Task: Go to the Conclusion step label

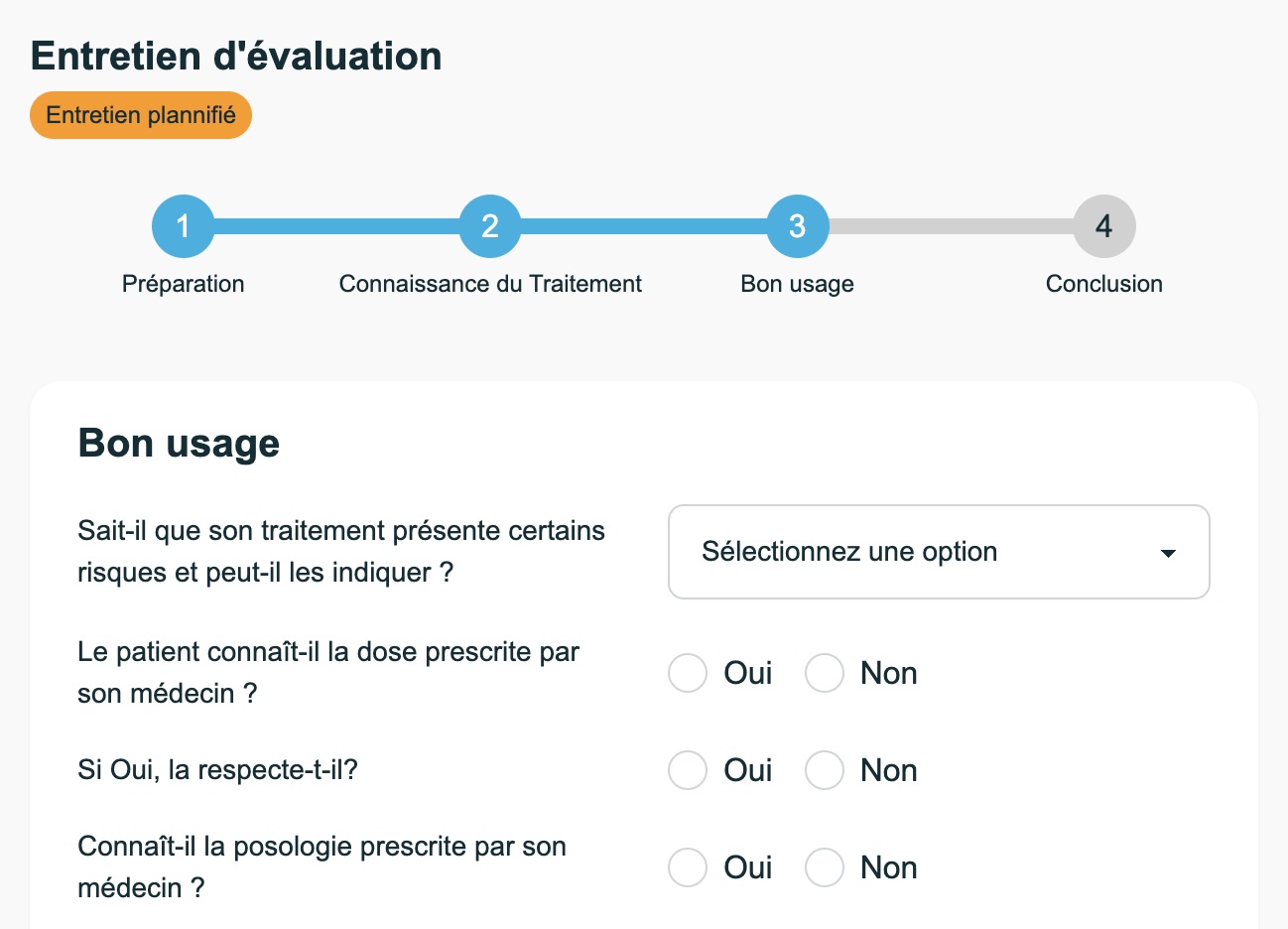Action: (1103, 284)
